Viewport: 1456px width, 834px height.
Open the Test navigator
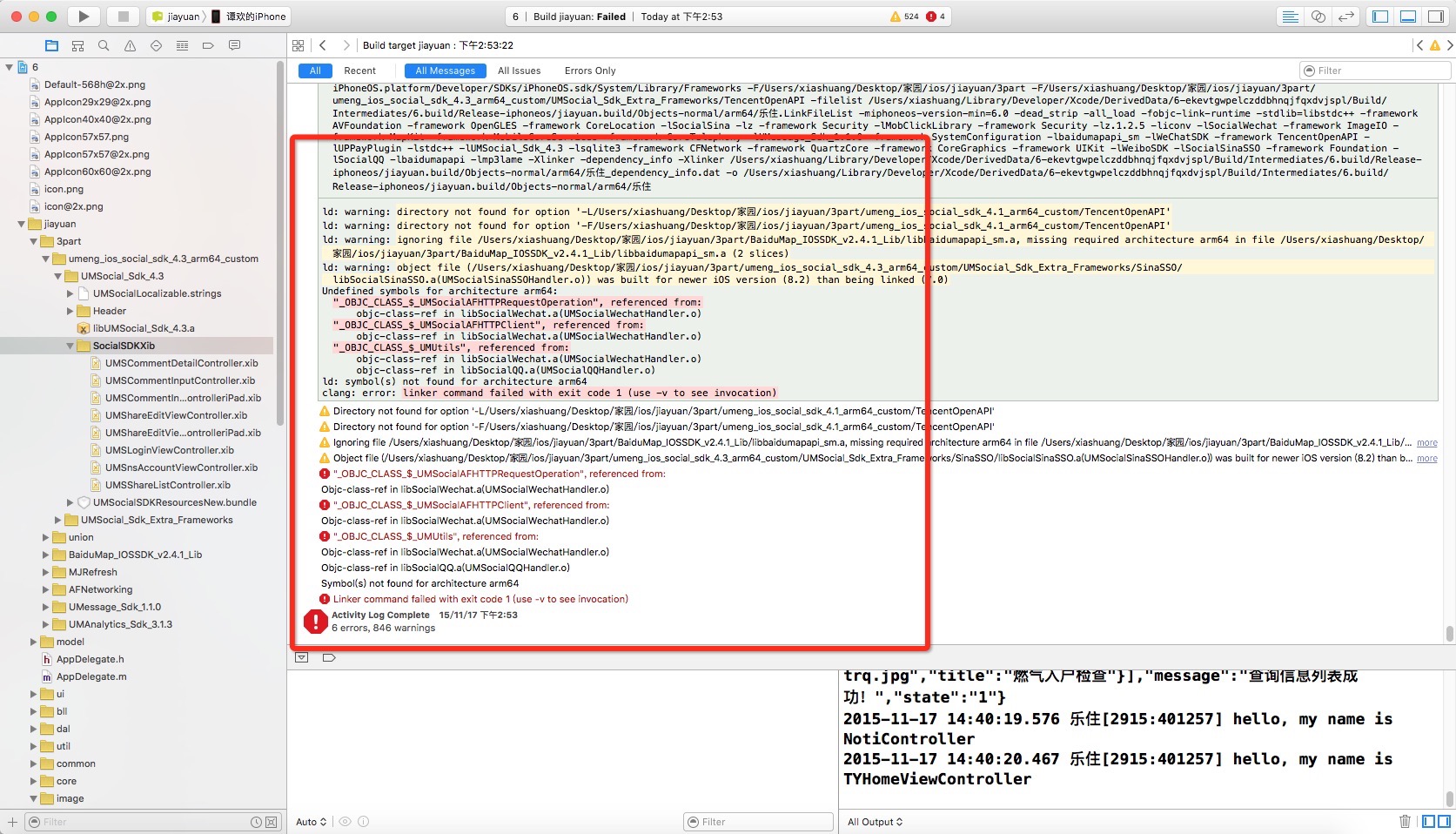click(x=156, y=45)
